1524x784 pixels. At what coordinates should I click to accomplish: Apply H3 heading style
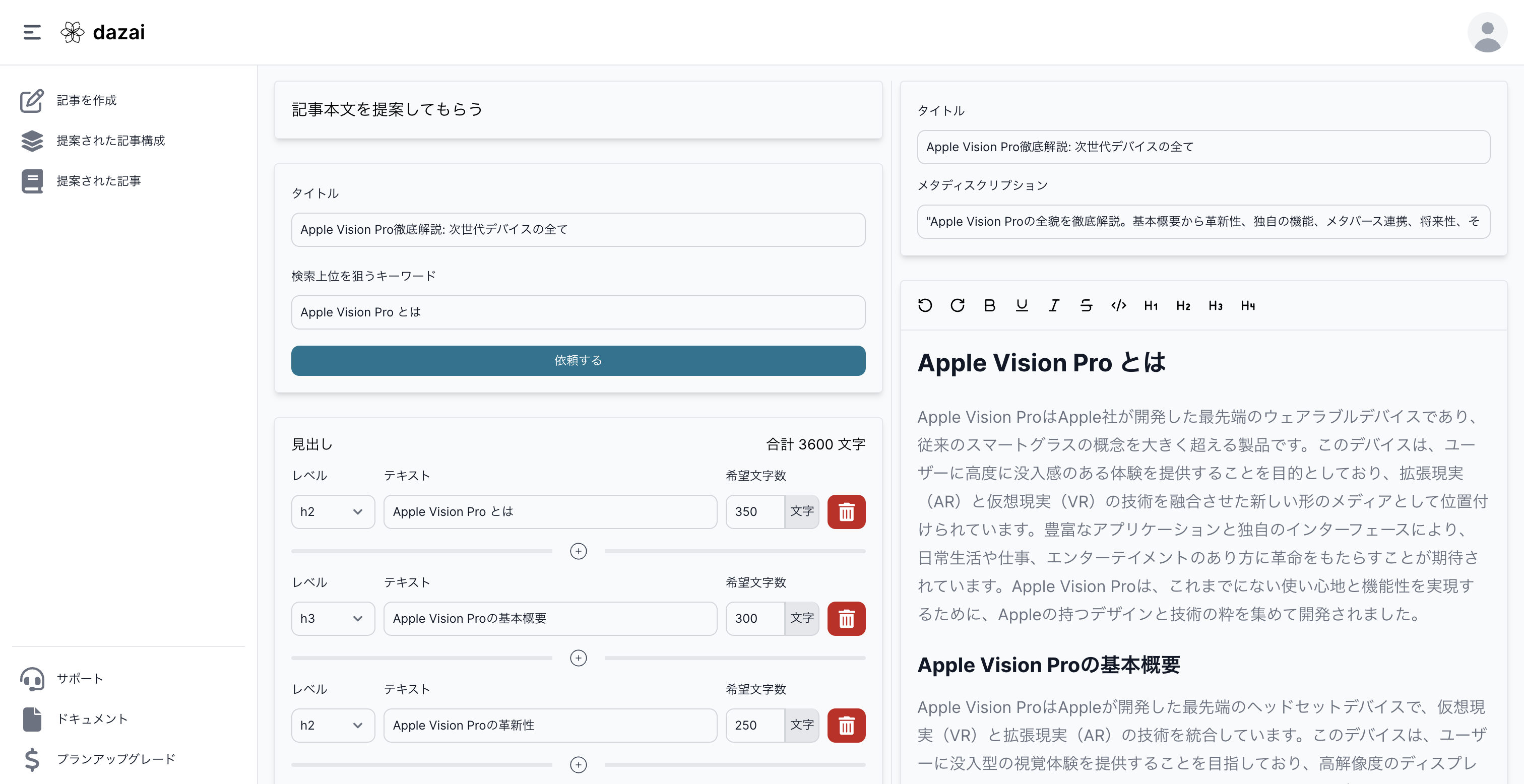point(1215,305)
